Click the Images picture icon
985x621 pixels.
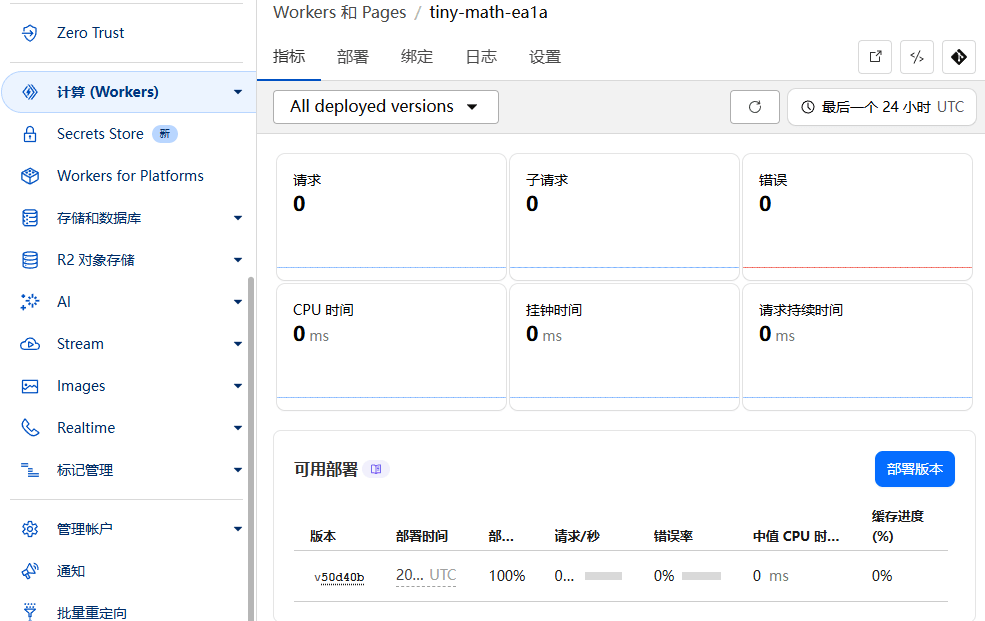point(30,386)
